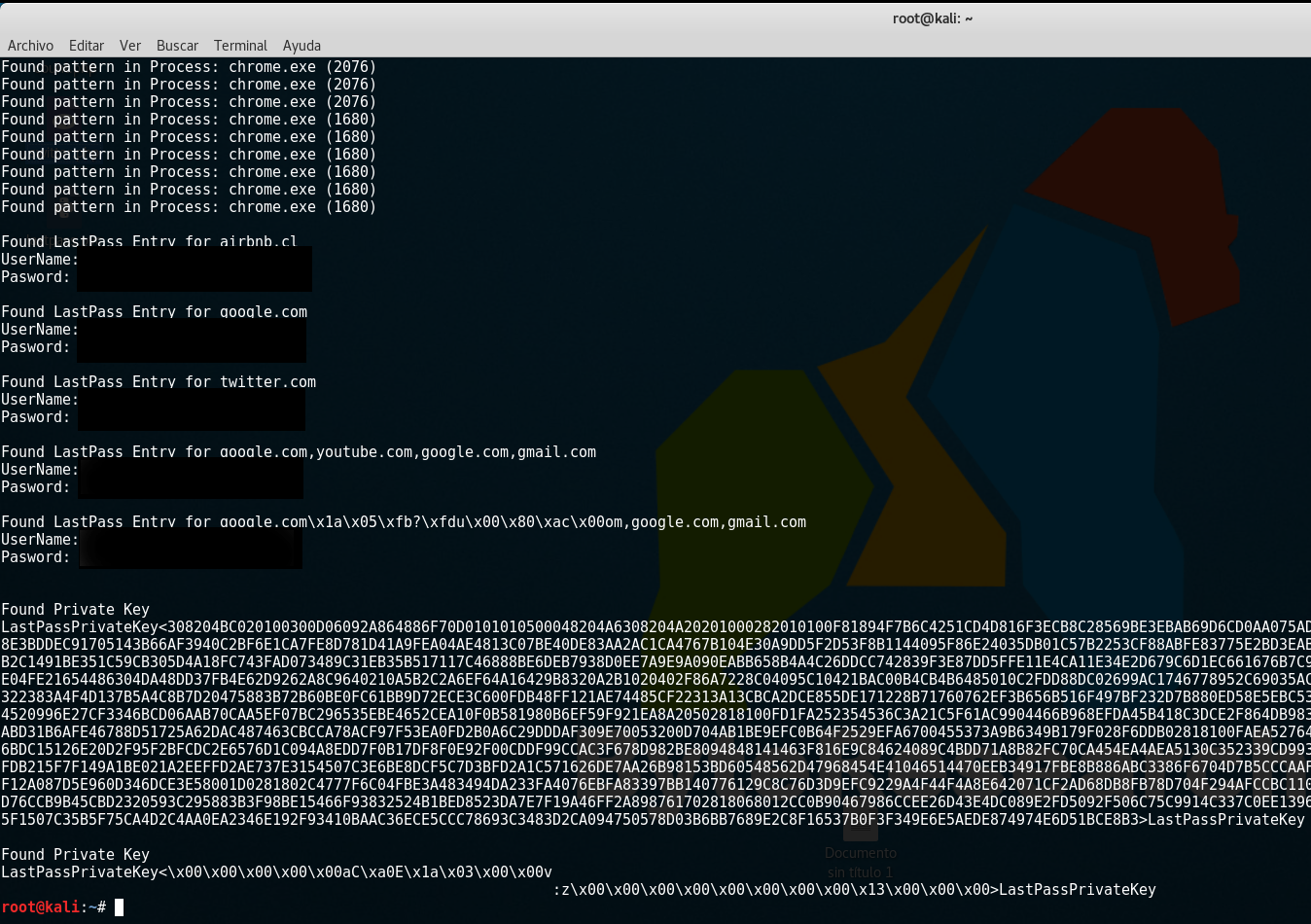
Task: Click the root@kali window title
Action: tap(933, 18)
